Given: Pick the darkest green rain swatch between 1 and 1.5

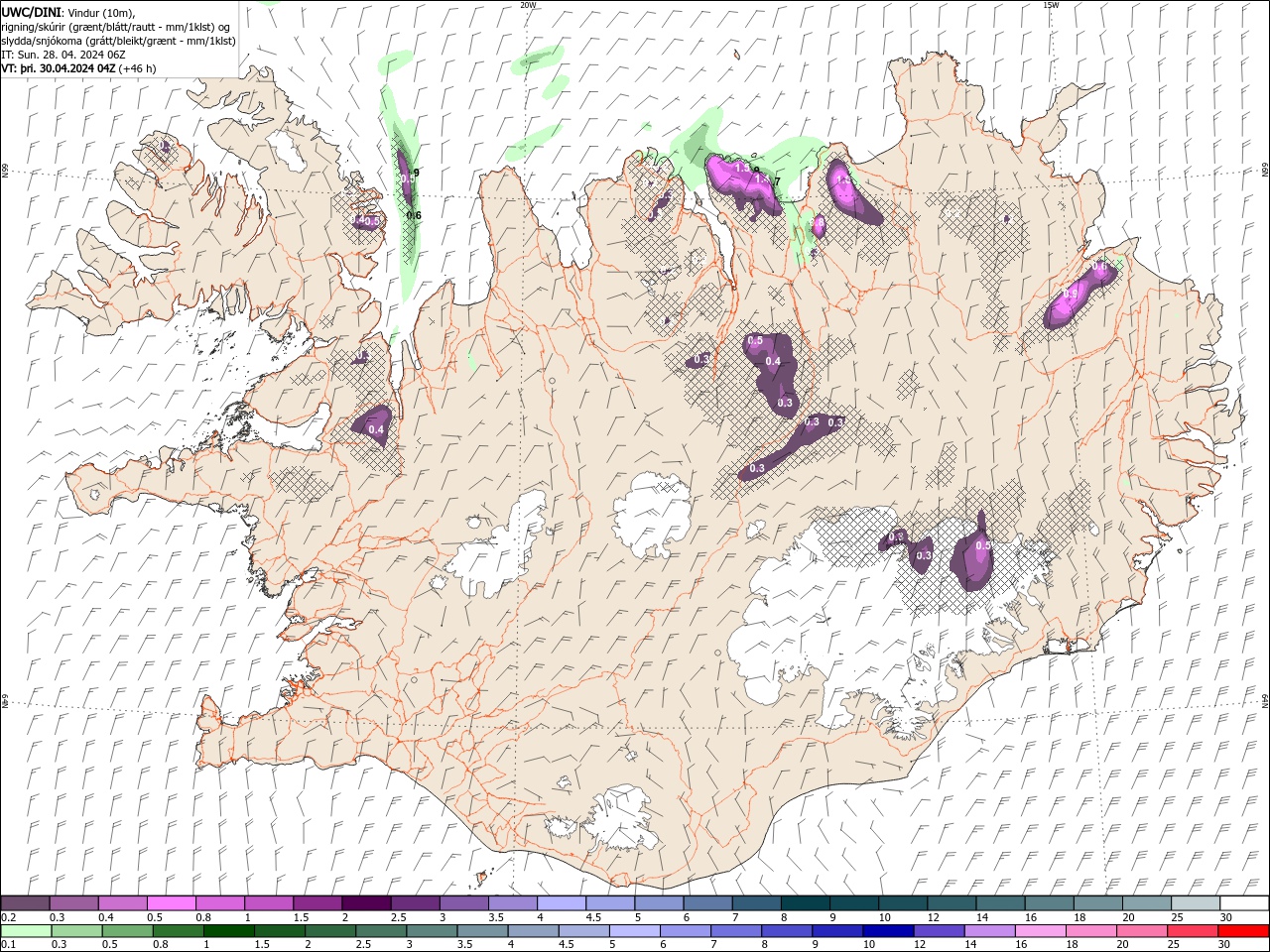Looking at the screenshot, I should point(228,931).
